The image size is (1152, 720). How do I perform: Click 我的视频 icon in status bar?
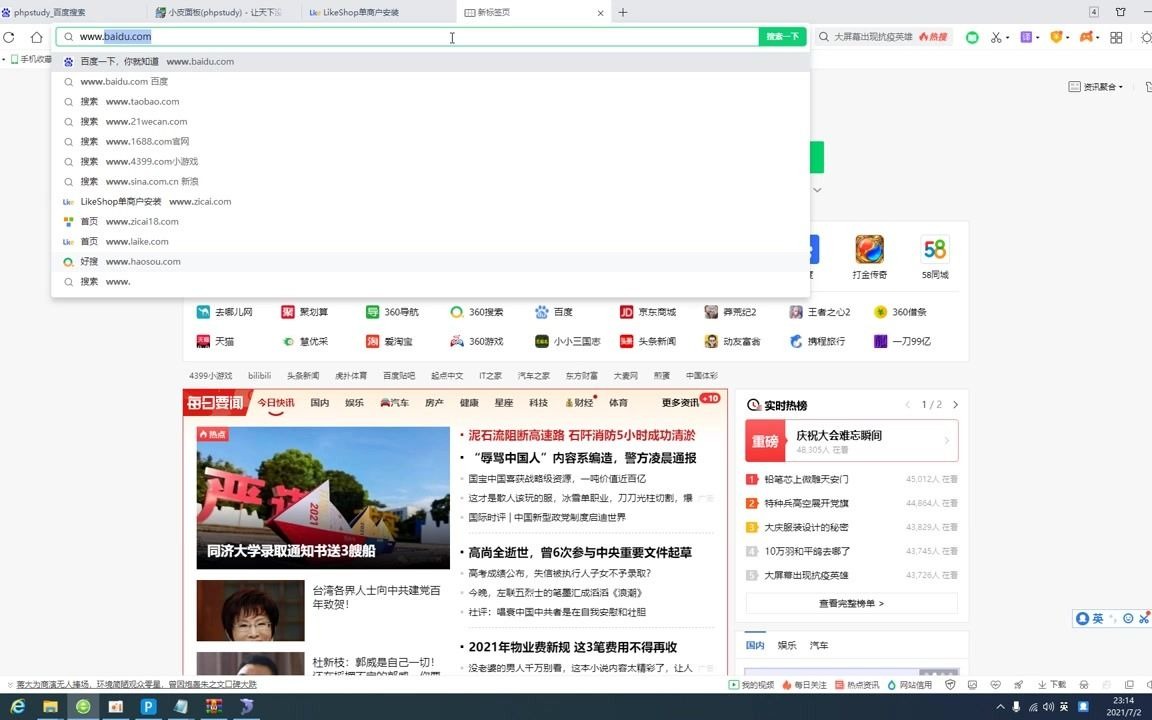pos(752,685)
